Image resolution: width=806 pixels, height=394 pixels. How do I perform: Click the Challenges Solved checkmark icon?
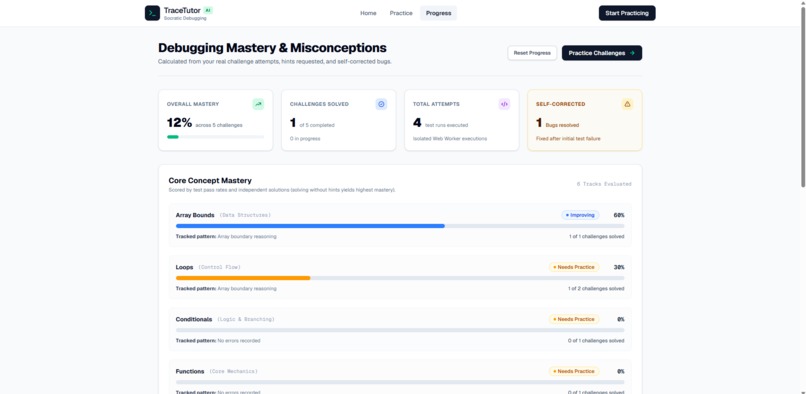click(x=381, y=104)
